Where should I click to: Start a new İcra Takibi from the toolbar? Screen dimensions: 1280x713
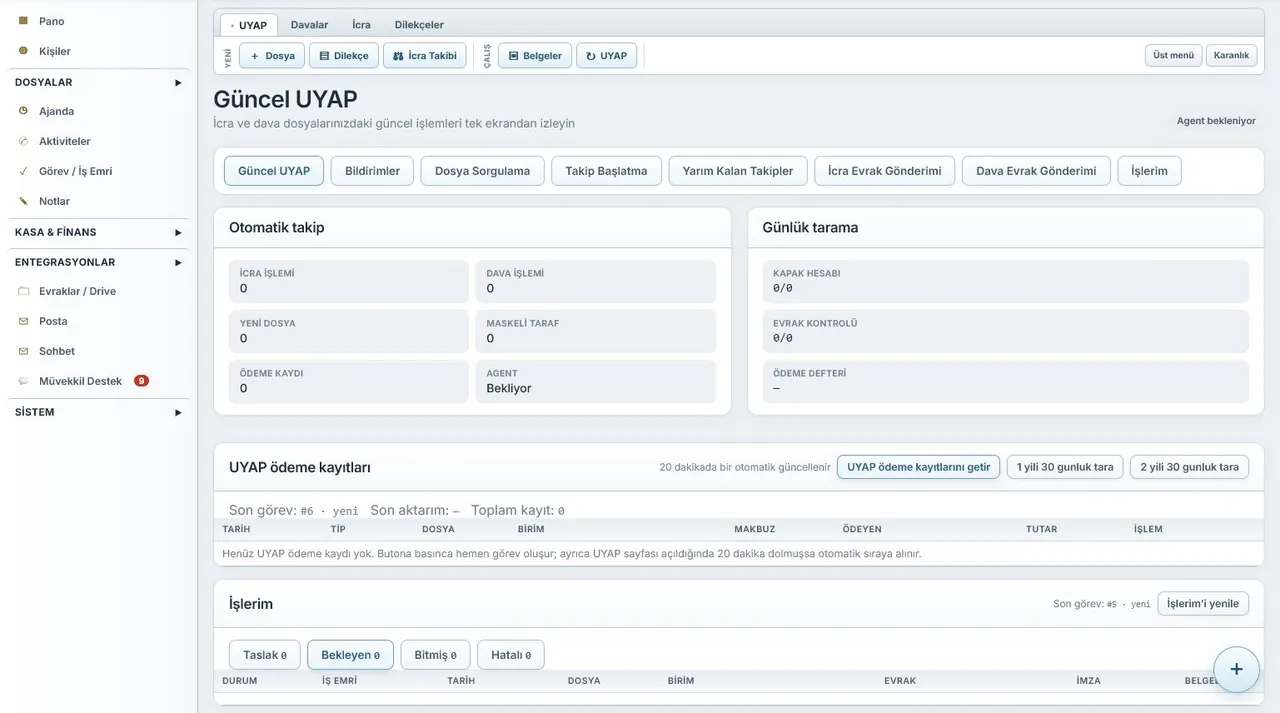[425, 56]
